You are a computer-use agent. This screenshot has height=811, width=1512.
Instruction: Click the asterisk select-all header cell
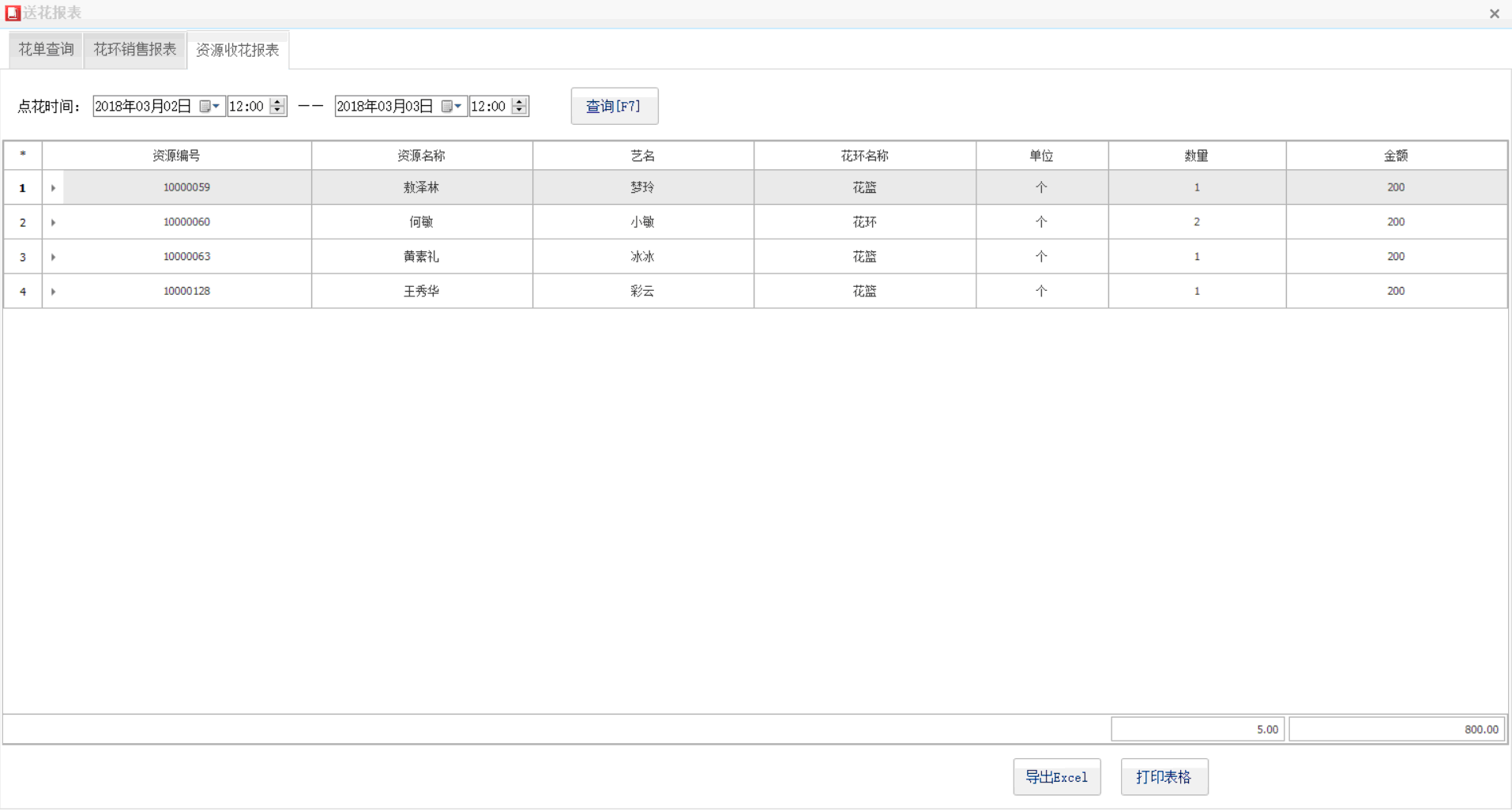click(x=23, y=156)
